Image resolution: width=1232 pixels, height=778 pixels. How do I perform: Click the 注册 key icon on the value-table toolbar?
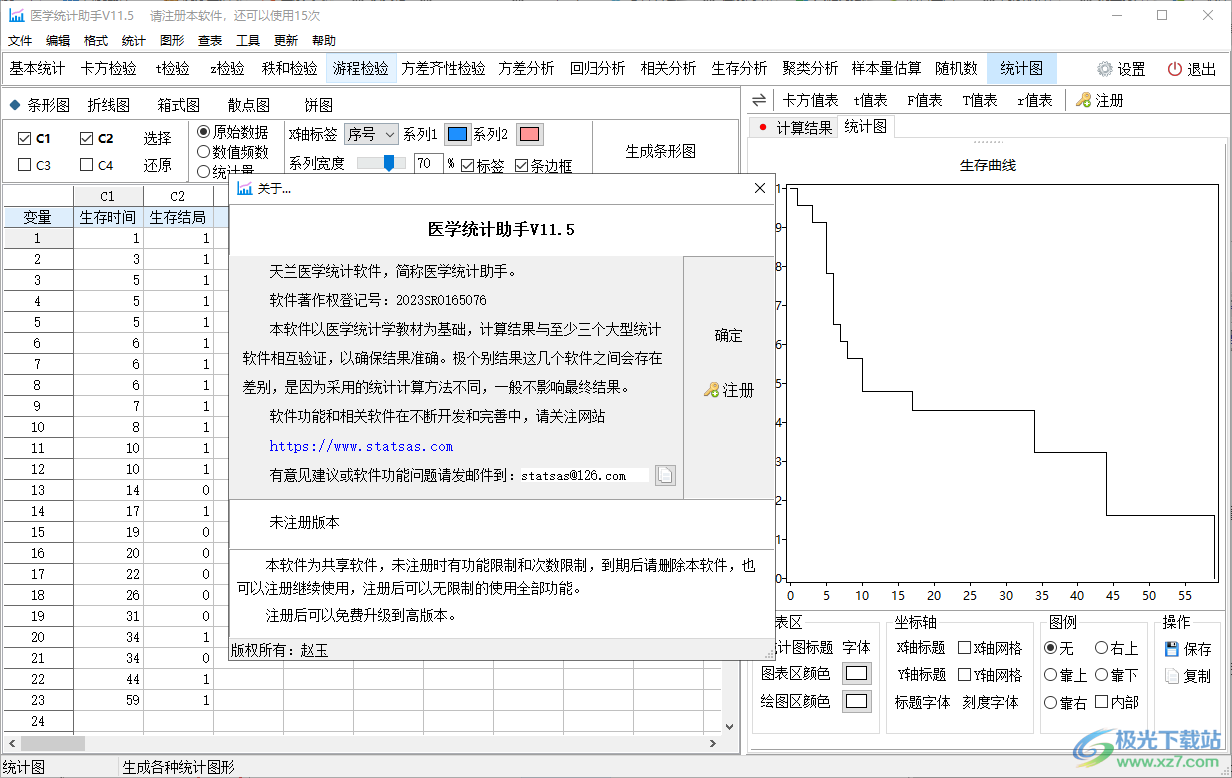pos(1084,99)
